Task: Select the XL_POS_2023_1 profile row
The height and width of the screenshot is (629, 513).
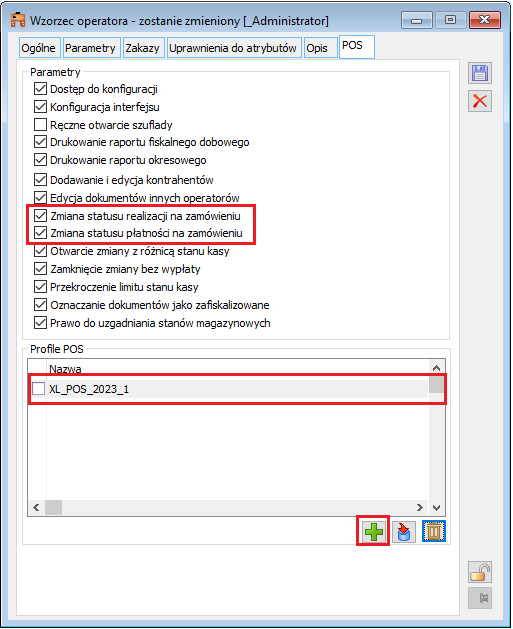Action: 228,389
